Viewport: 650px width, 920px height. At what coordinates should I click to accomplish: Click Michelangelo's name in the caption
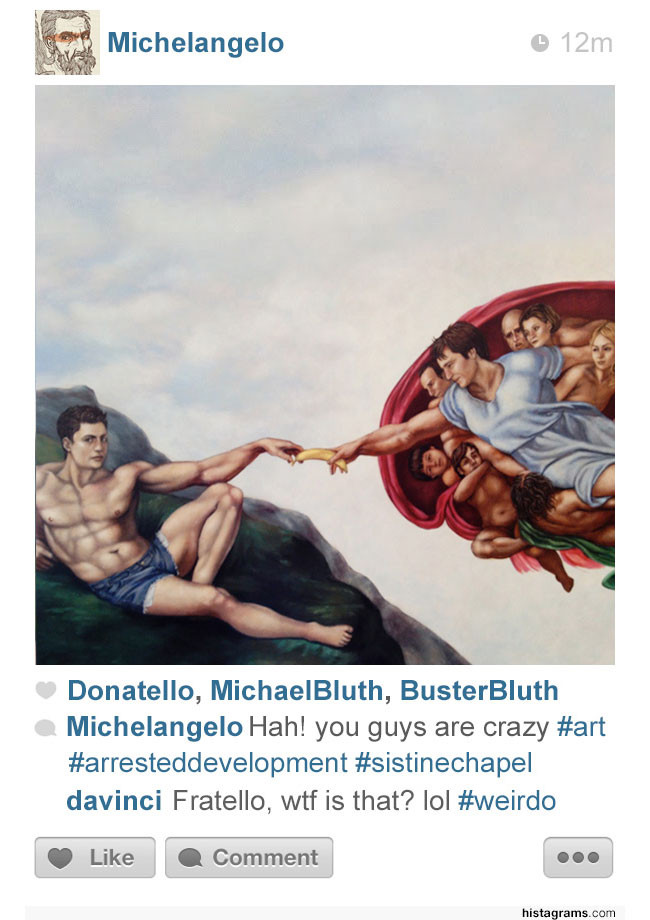tap(155, 727)
